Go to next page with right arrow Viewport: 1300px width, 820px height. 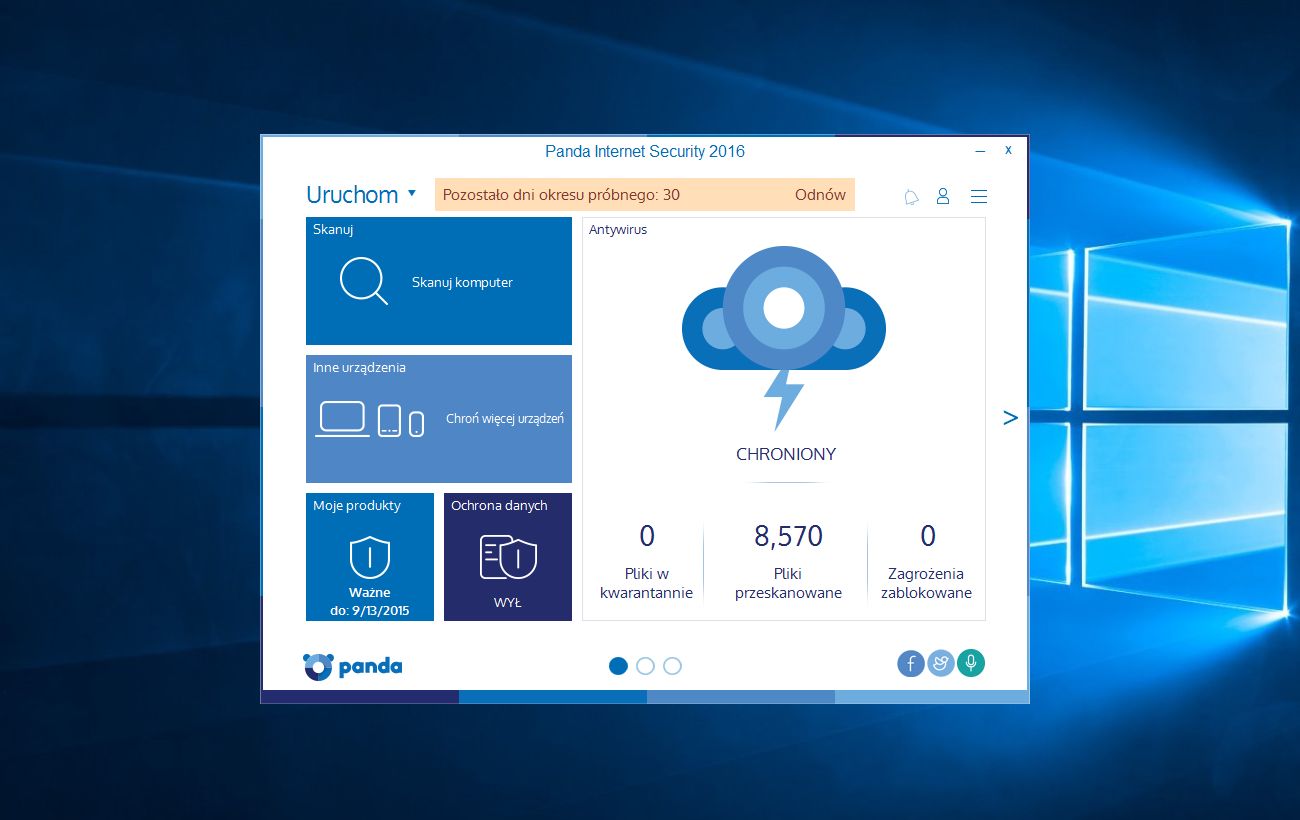(1010, 418)
